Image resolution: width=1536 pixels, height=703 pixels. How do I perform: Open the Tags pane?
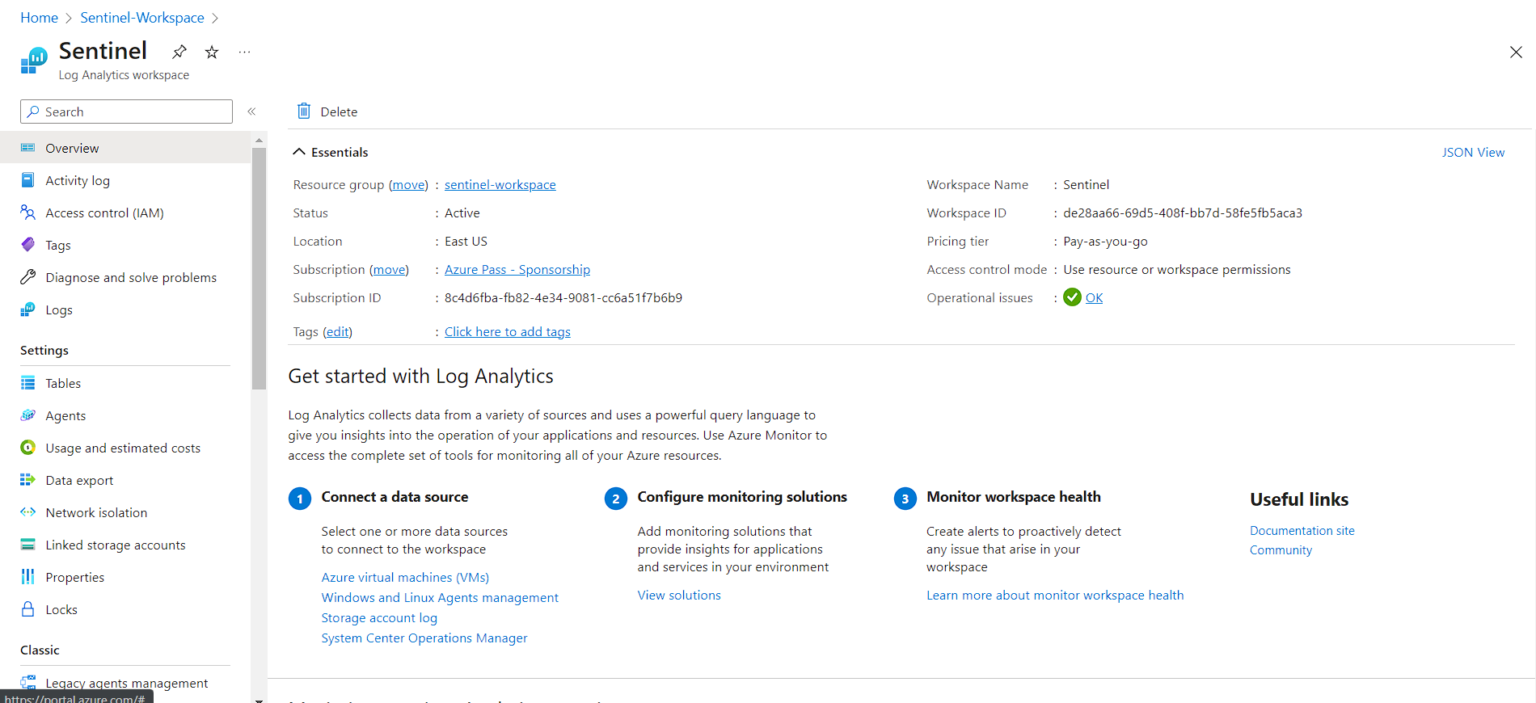coord(61,244)
